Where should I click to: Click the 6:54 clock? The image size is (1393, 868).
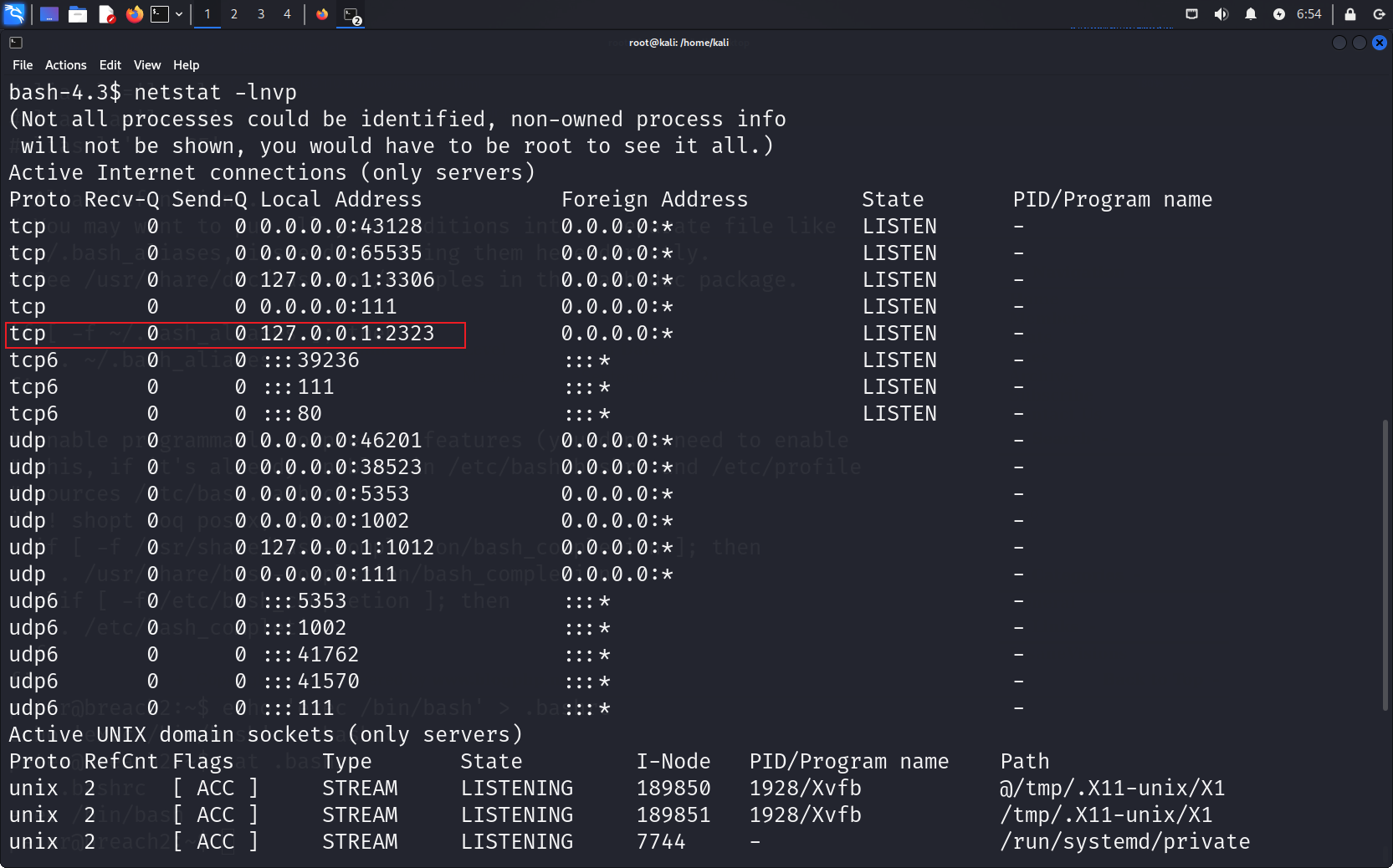[x=1309, y=14]
